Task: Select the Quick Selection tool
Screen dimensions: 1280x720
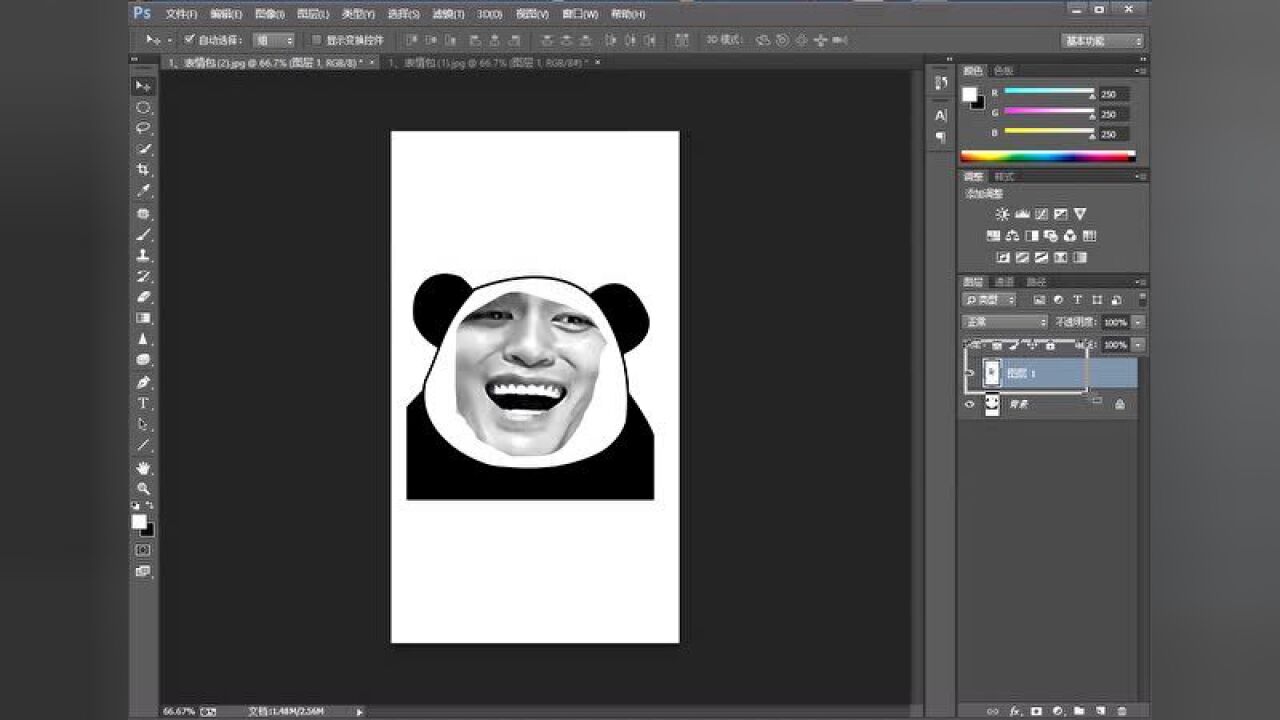Action: tap(143, 149)
